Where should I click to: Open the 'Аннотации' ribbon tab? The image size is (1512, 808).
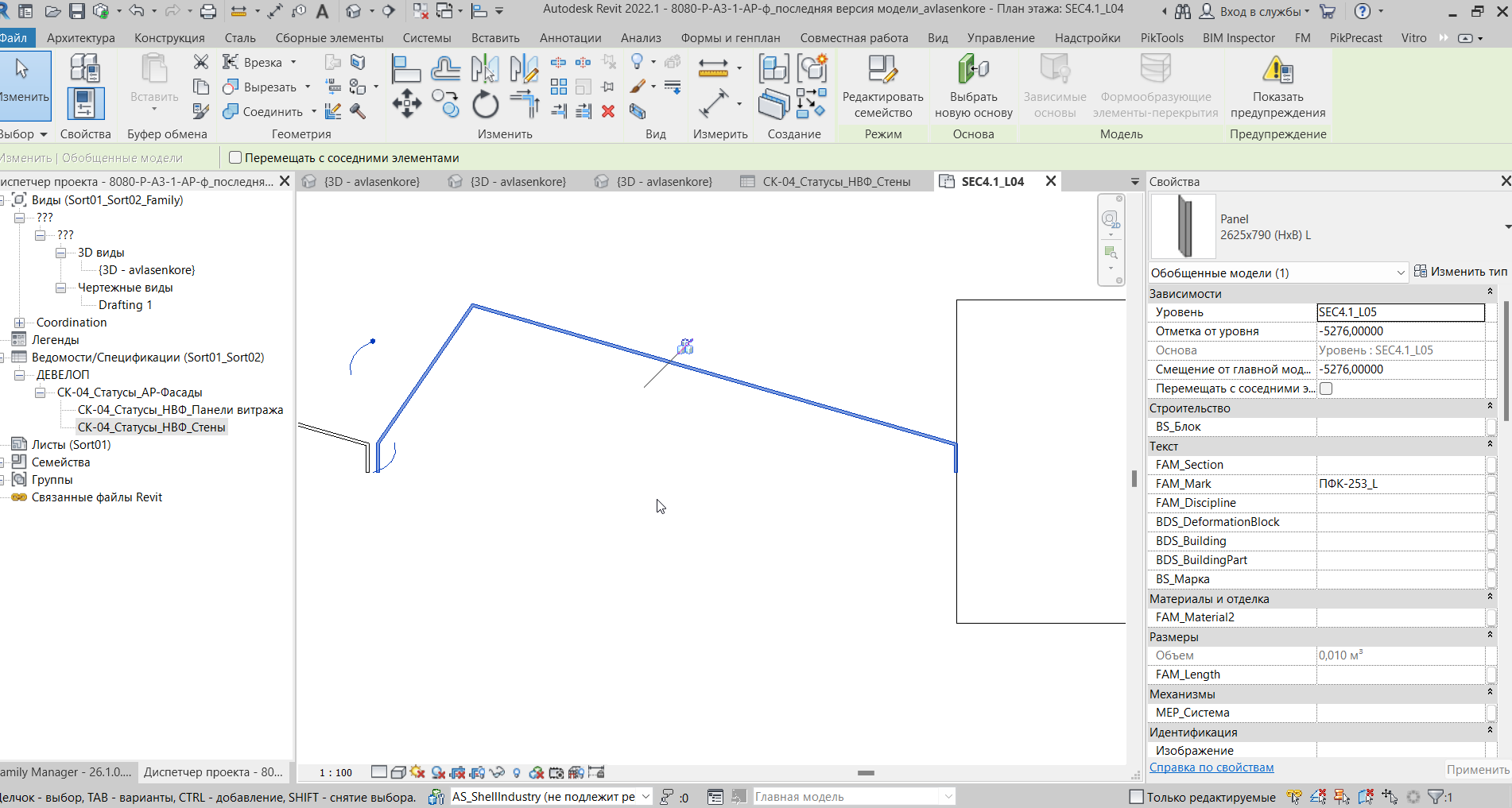(570, 38)
